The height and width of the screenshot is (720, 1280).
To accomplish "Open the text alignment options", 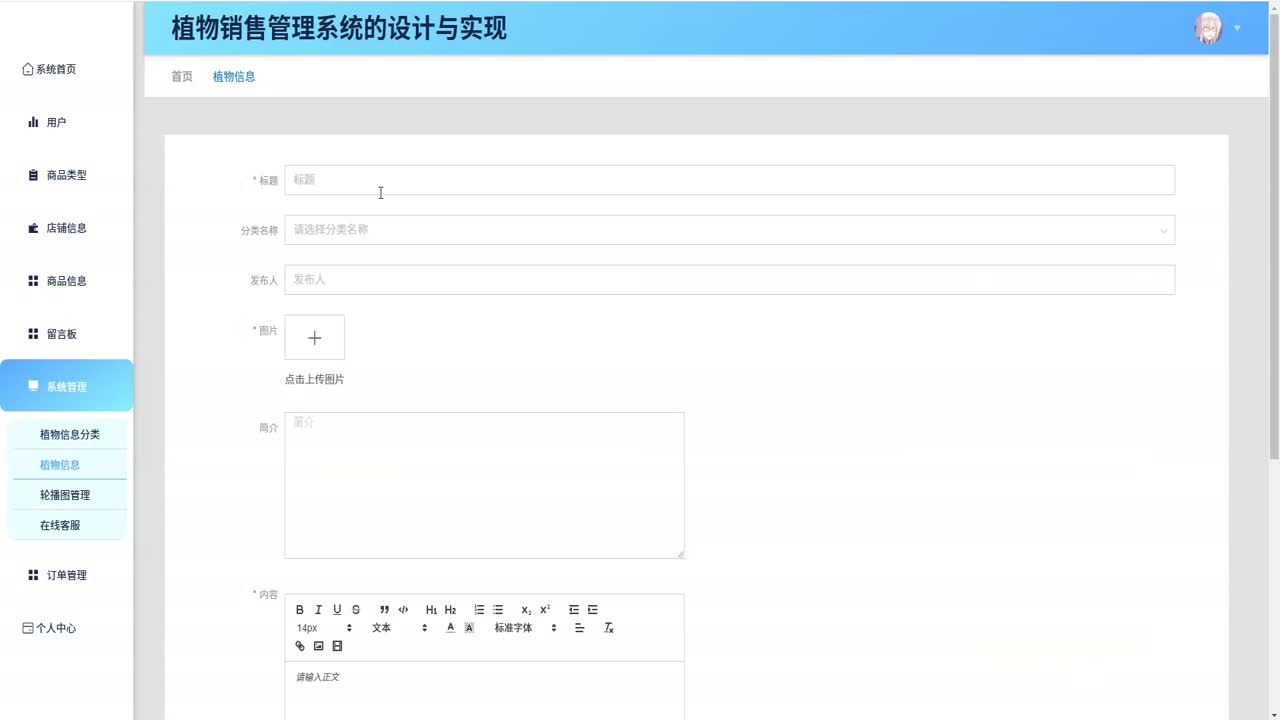I will pyautogui.click(x=579, y=628).
